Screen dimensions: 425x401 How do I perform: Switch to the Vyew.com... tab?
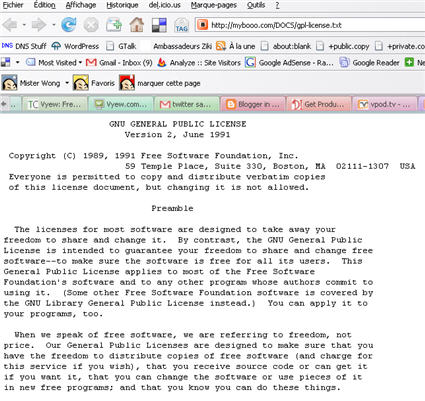point(121,104)
